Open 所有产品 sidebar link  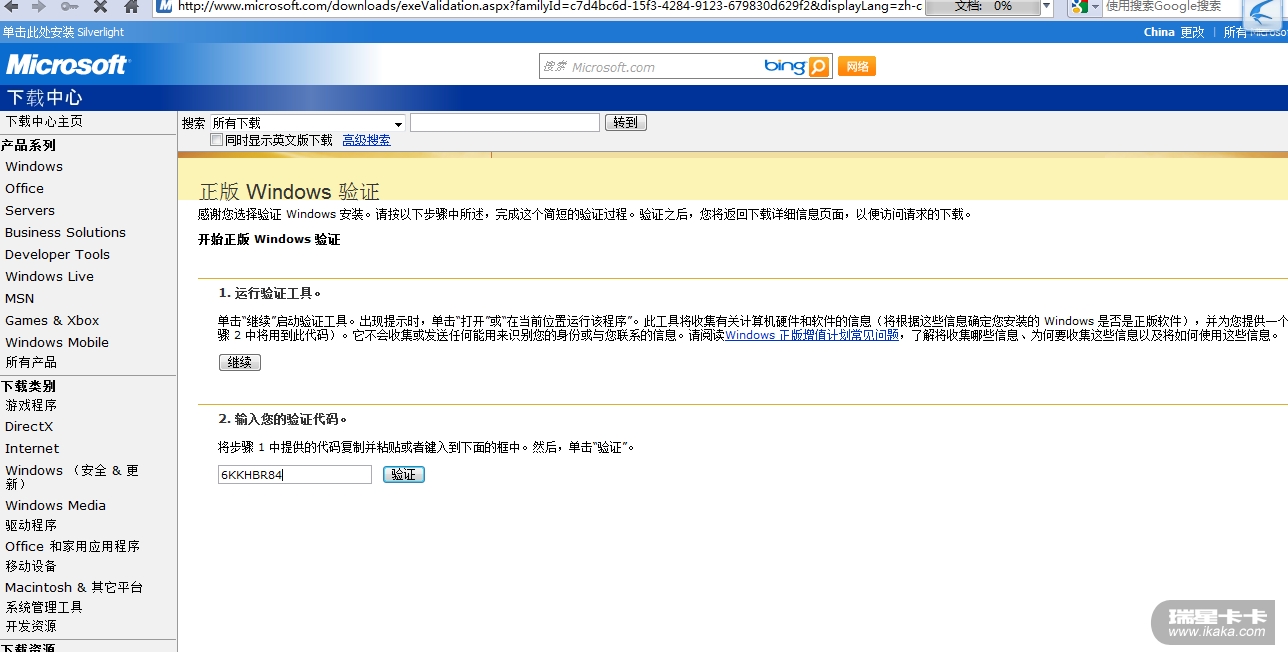pyautogui.click(x=31, y=362)
